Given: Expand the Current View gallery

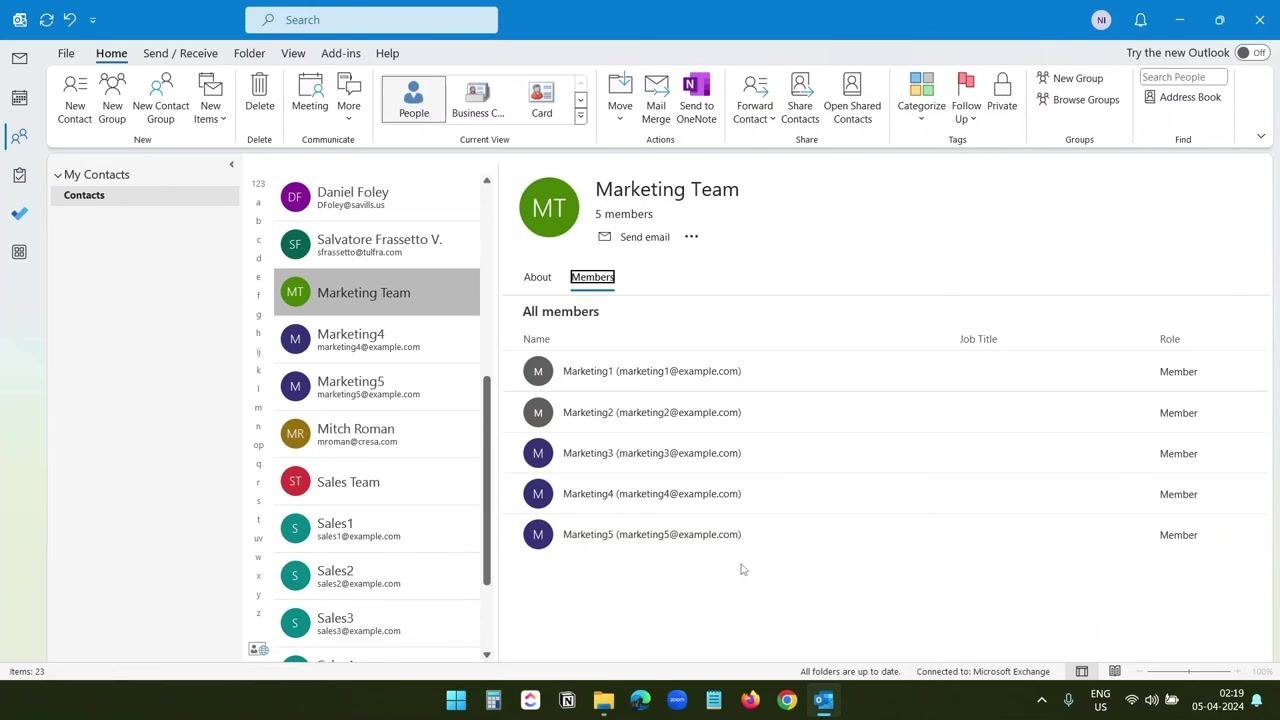Looking at the screenshot, I should click(580, 117).
